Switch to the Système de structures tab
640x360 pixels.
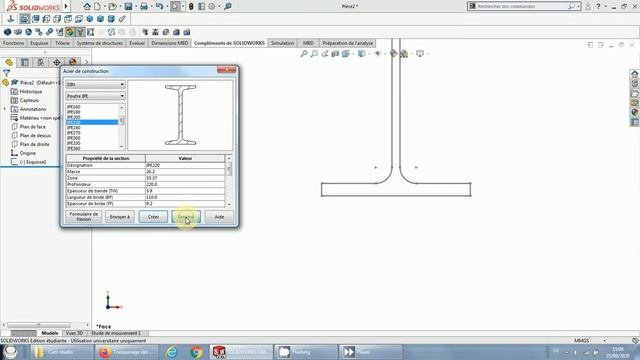(x=100, y=43)
